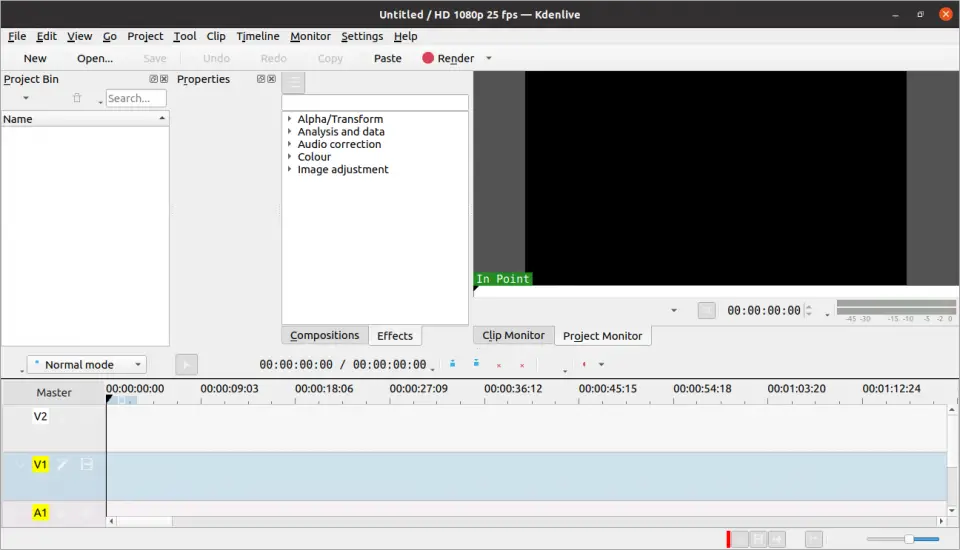Click the red-marked button in the status bar
The height and width of the screenshot is (550, 960).
(738, 539)
